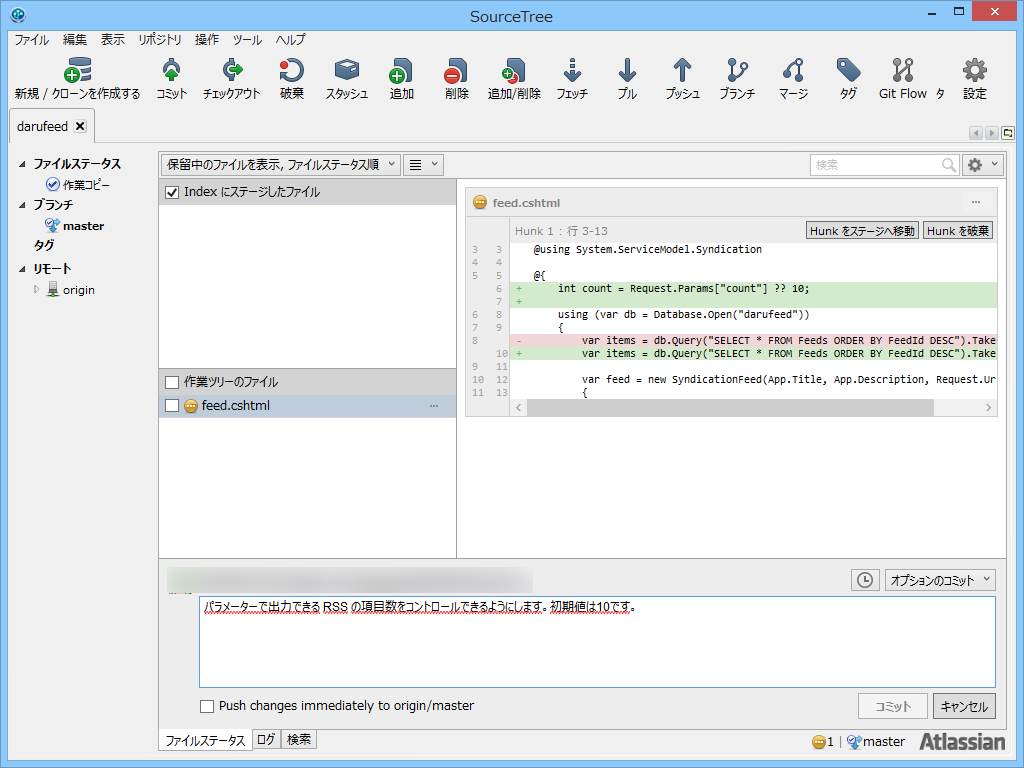Click the チェックアウト (Checkout) toolbar icon
This screenshot has width=1024, height=768.
pos(232,71)
